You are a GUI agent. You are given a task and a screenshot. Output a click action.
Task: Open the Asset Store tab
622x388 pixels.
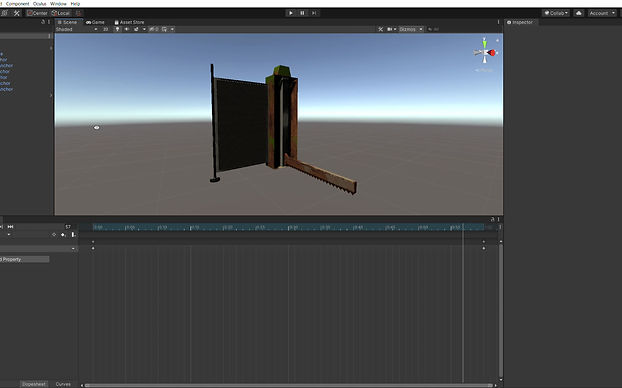[x=129, y=22]
